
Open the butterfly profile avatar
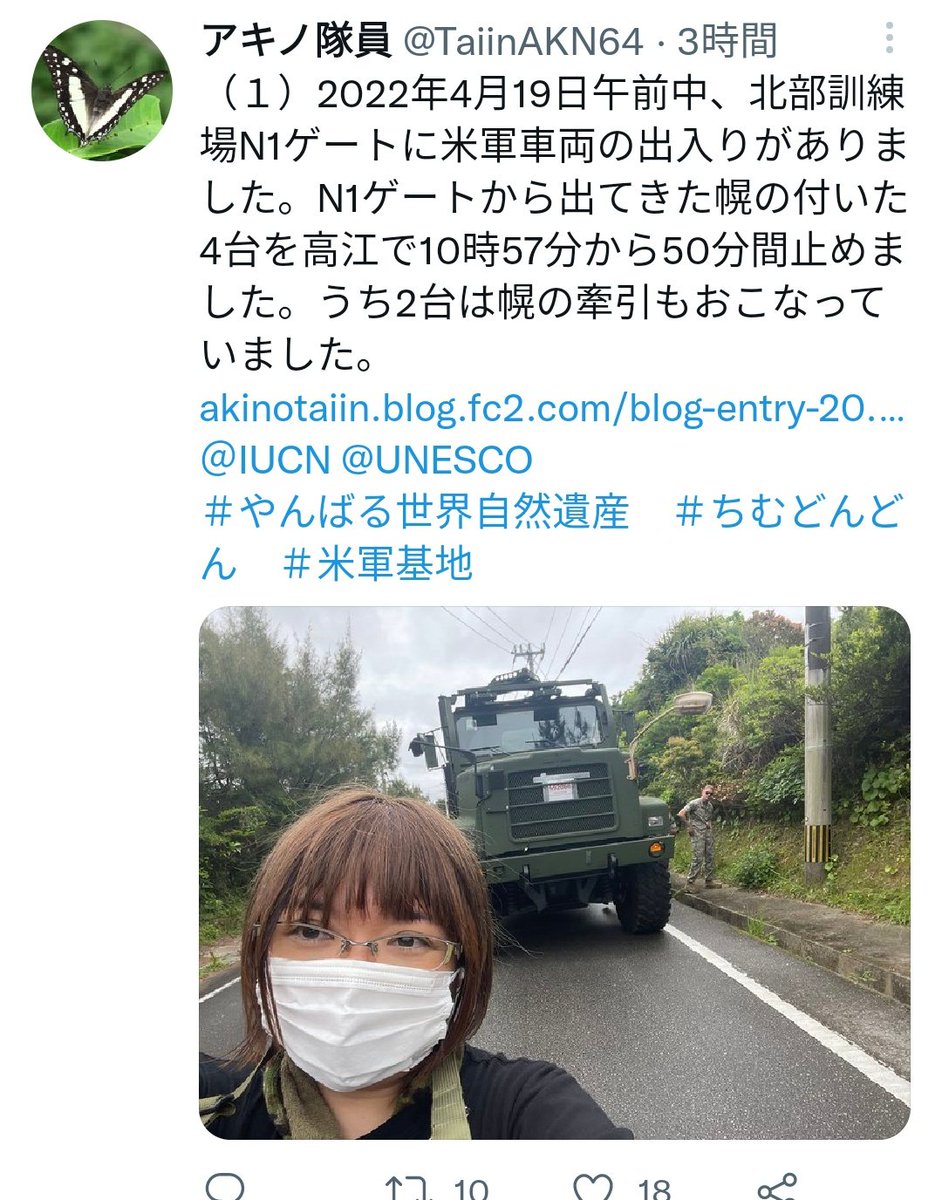[x=103, y=89]
